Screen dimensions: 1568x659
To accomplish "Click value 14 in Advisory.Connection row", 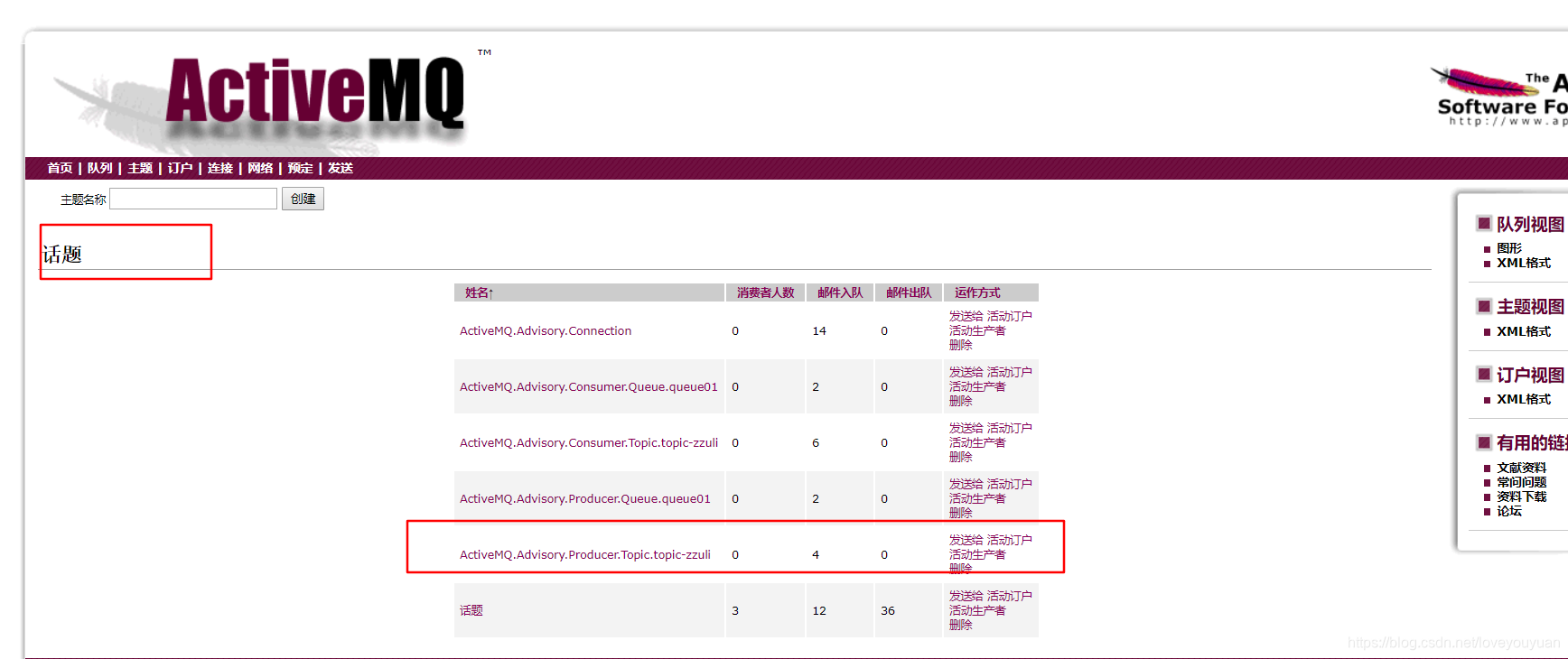I will pos(819,331).
